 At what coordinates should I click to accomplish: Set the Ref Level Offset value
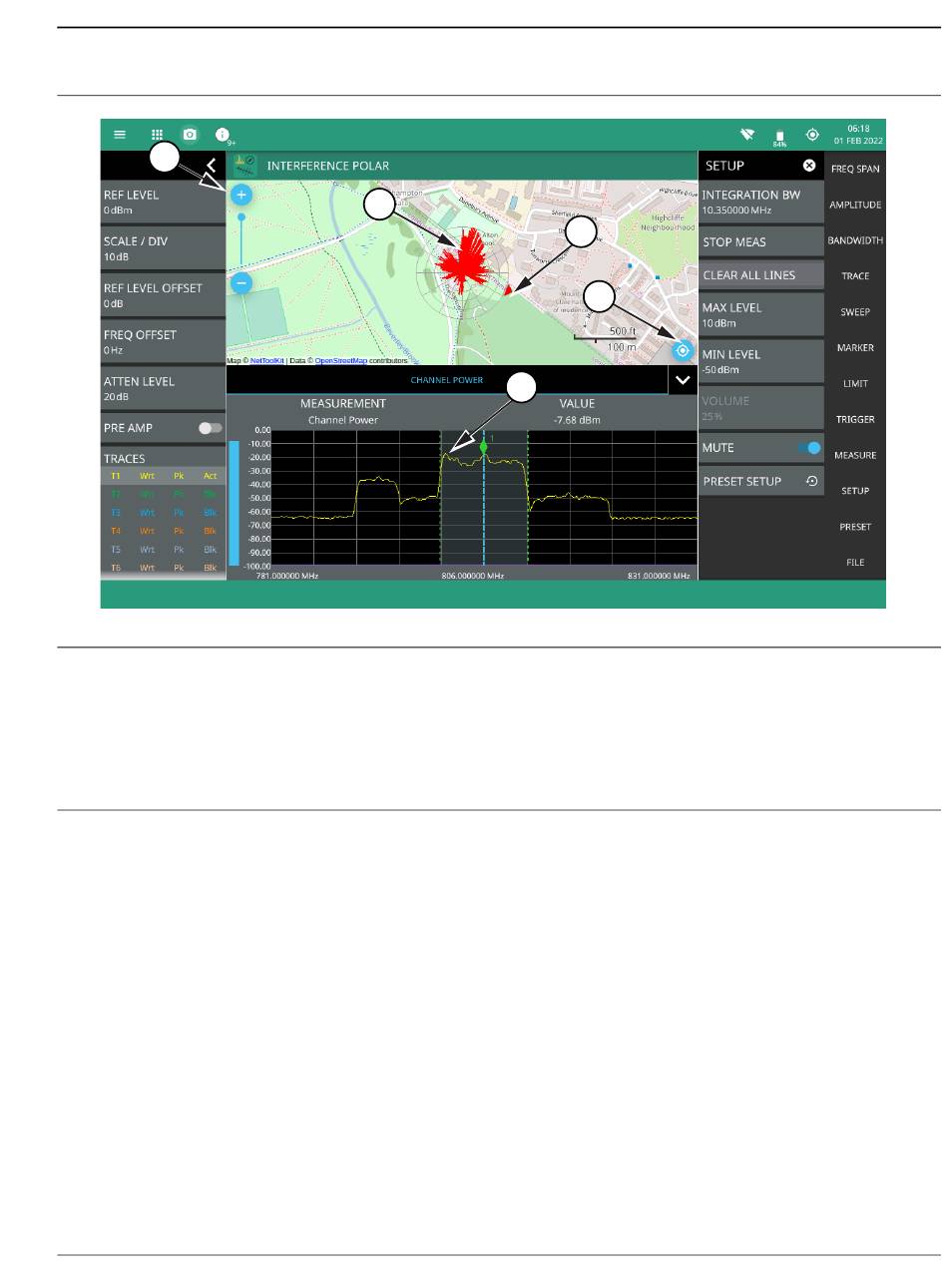pos(164,295)
